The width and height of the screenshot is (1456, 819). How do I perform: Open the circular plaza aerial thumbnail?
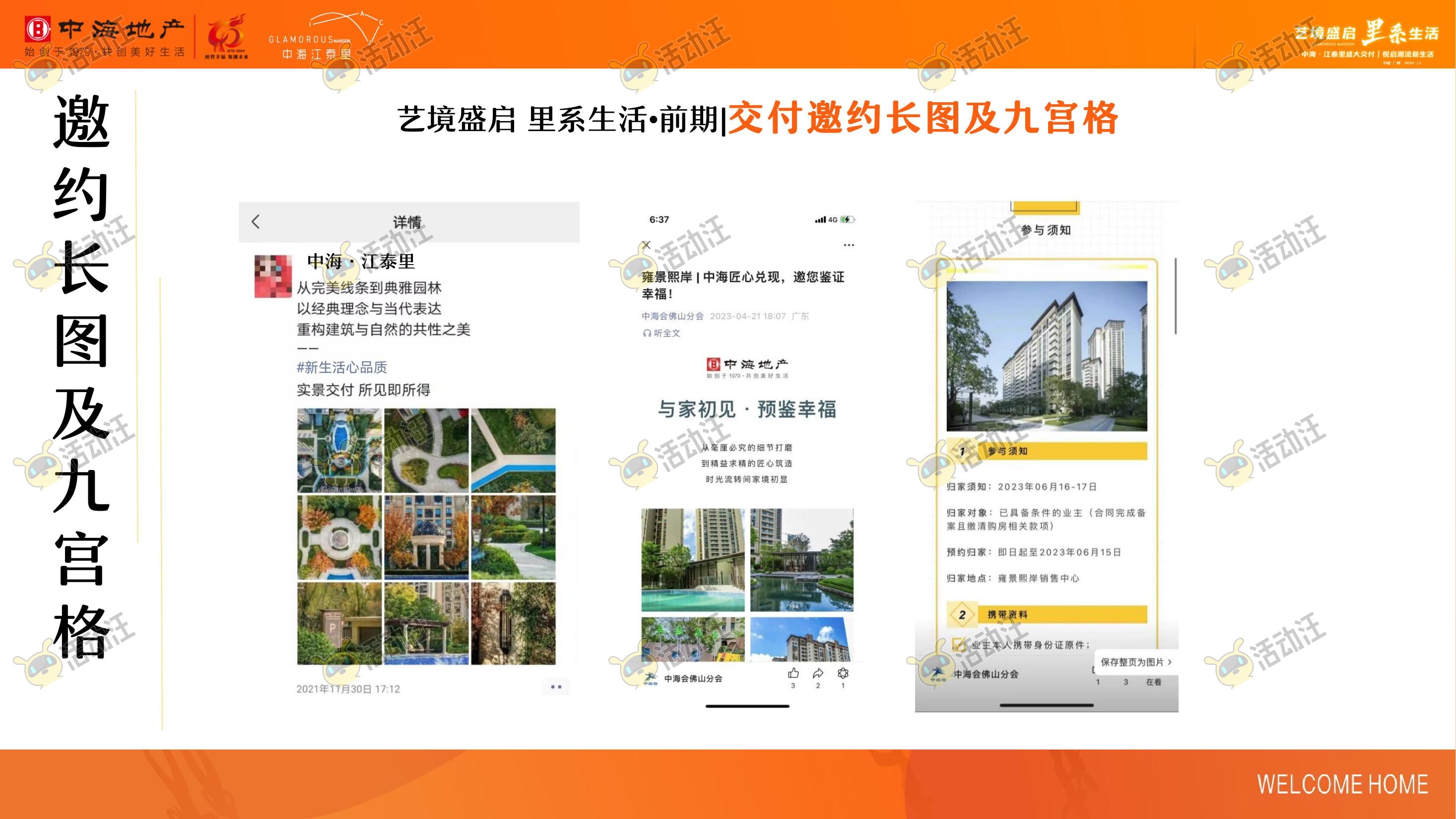(x=340, y=538)
